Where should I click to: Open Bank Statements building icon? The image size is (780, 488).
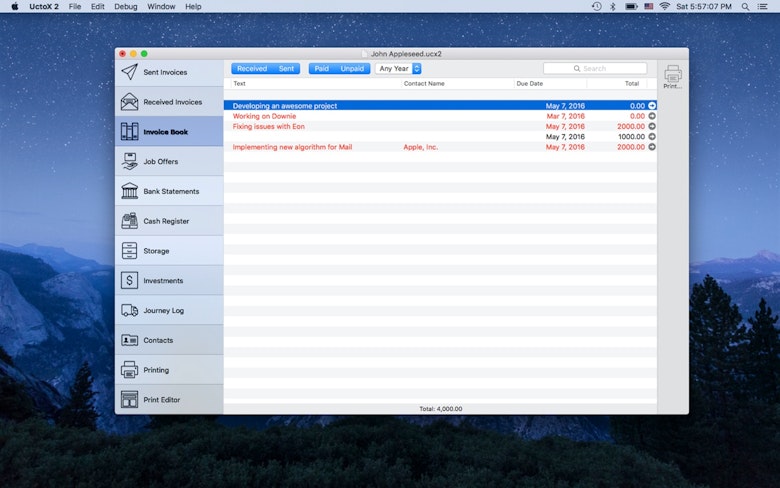click(x=129, y=191)
